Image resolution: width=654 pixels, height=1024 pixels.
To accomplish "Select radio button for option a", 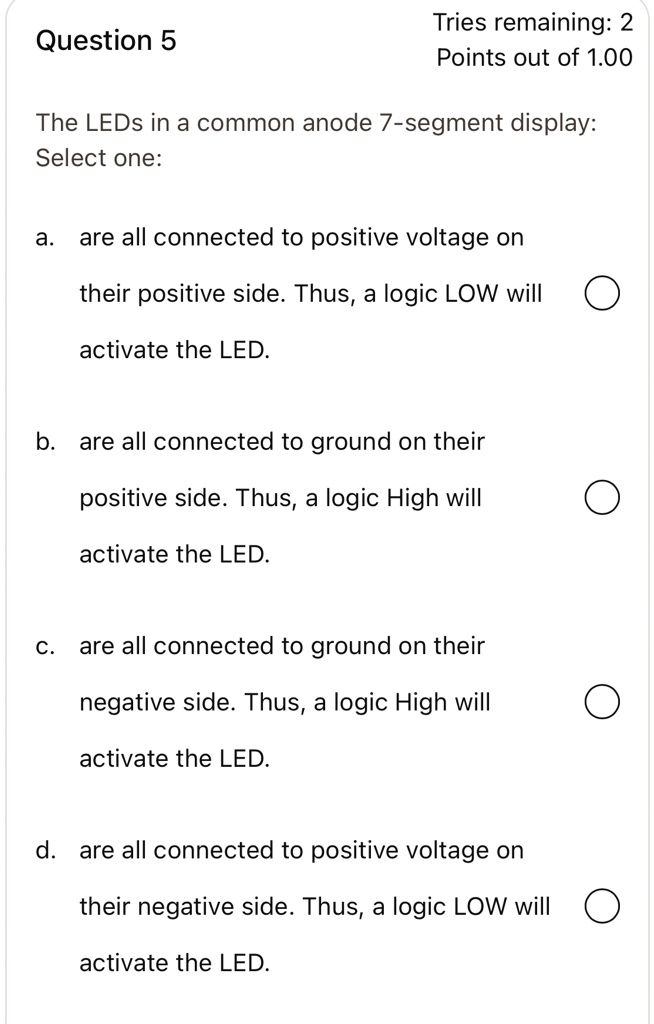I will pyautogui.click(x=602, y=293).
